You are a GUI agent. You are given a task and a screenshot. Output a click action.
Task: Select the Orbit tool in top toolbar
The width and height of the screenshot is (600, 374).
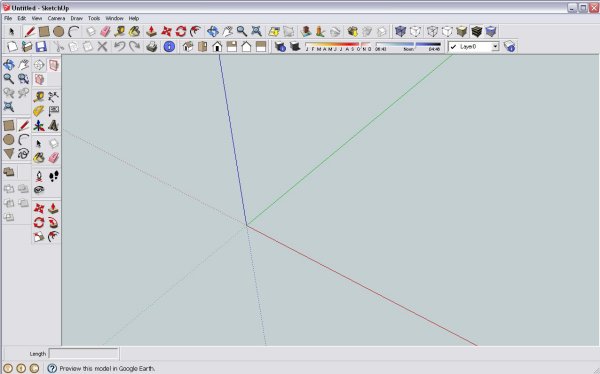(x=213, y=31)
